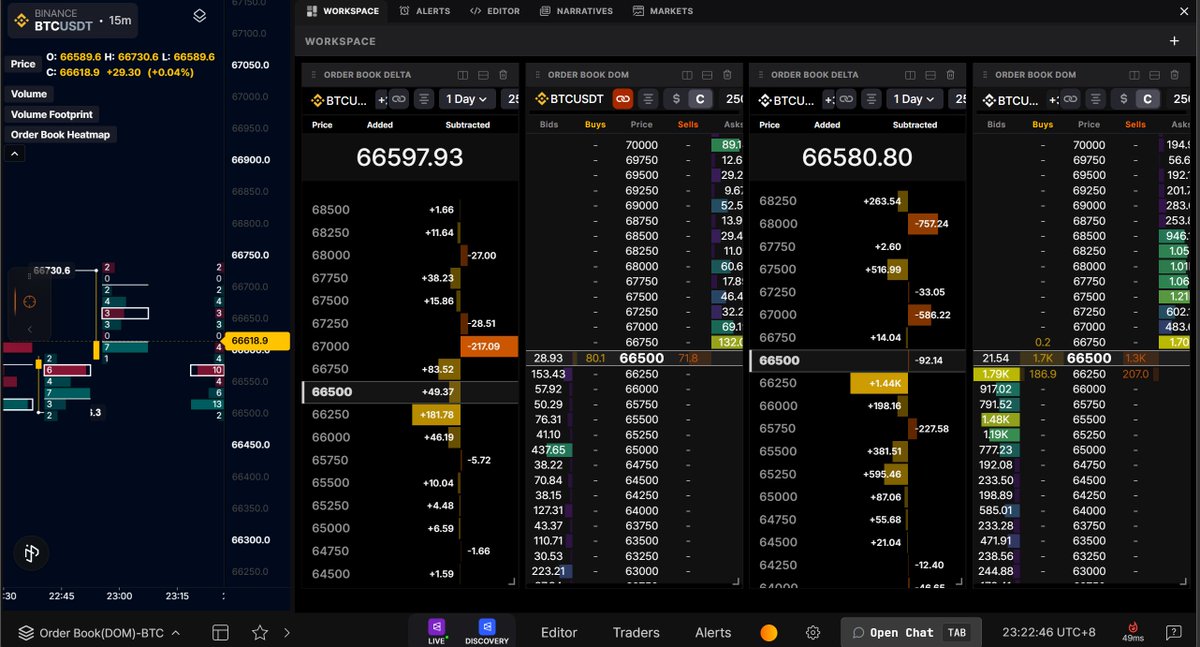Expand the Order Book(DOM)-BTC workspace selector
This screenshot has height=647, width=1200.
[x=99, y=632]
